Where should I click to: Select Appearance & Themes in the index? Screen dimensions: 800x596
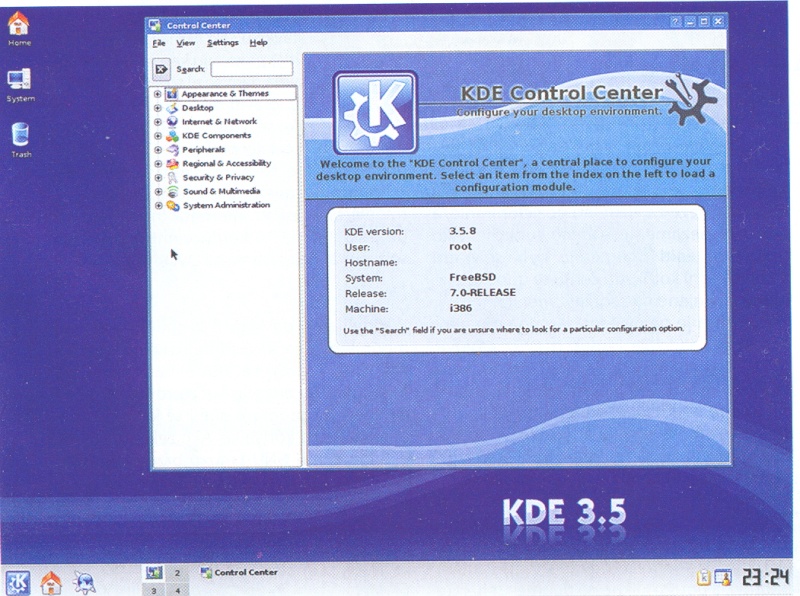click(225, 94)
